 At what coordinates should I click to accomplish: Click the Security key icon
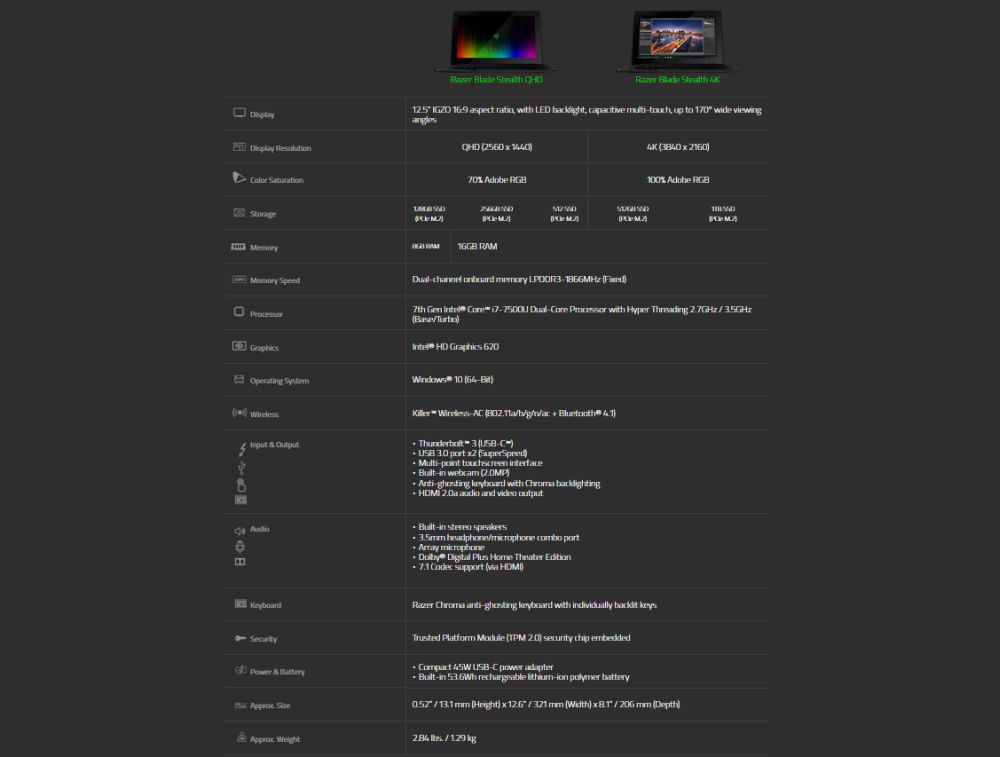239,638
